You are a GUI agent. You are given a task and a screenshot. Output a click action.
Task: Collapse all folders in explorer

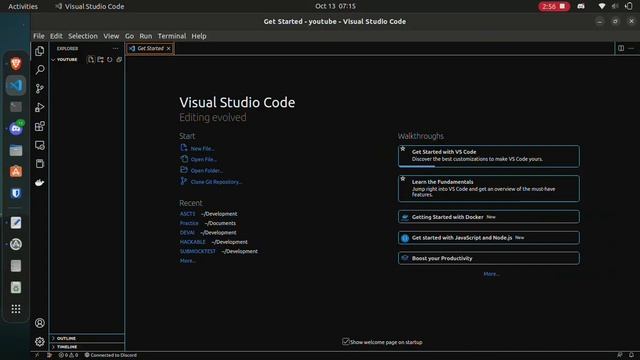119,60
